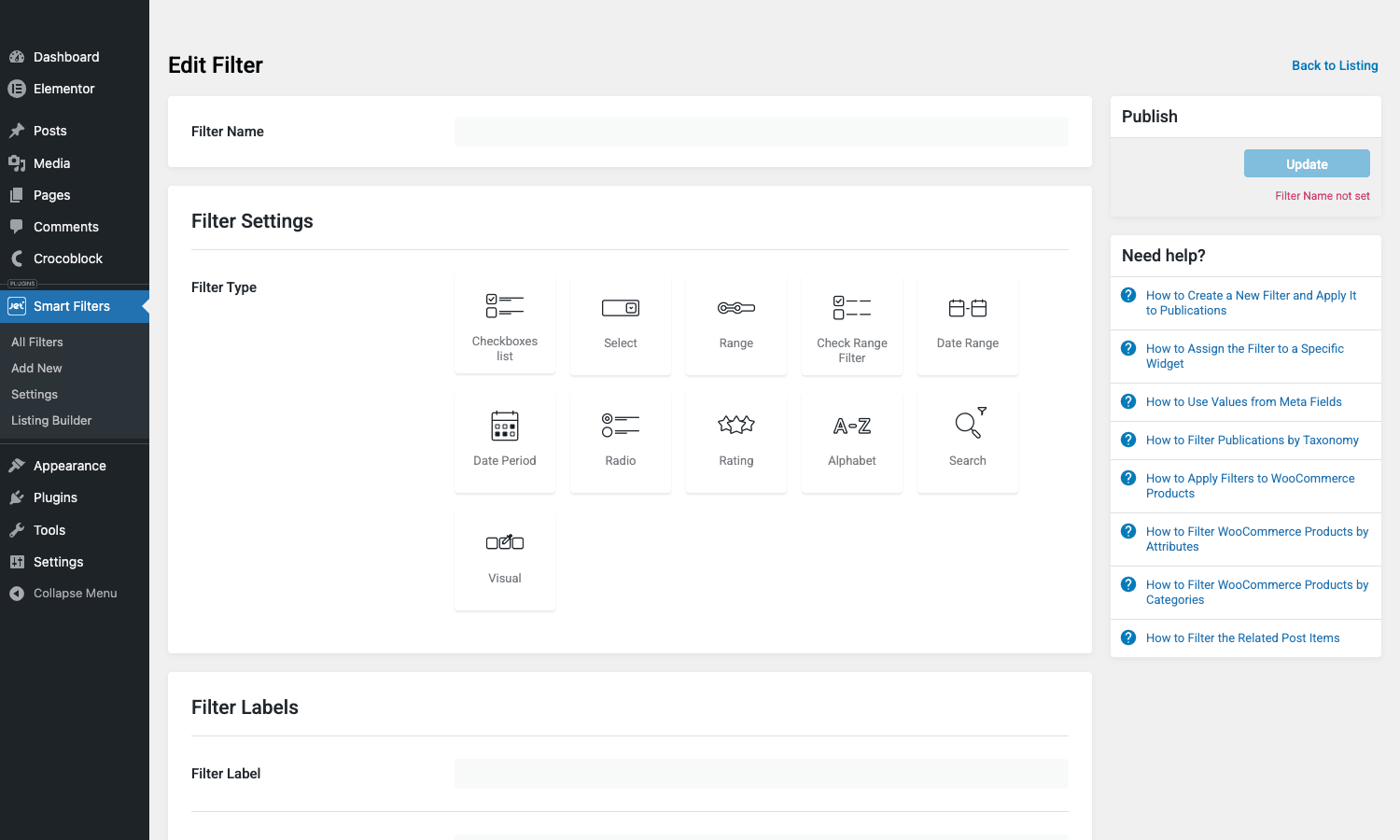Open Settings under Smart Filters
1400x840 pixels.
pyautogui.click(x=35, y=394)
